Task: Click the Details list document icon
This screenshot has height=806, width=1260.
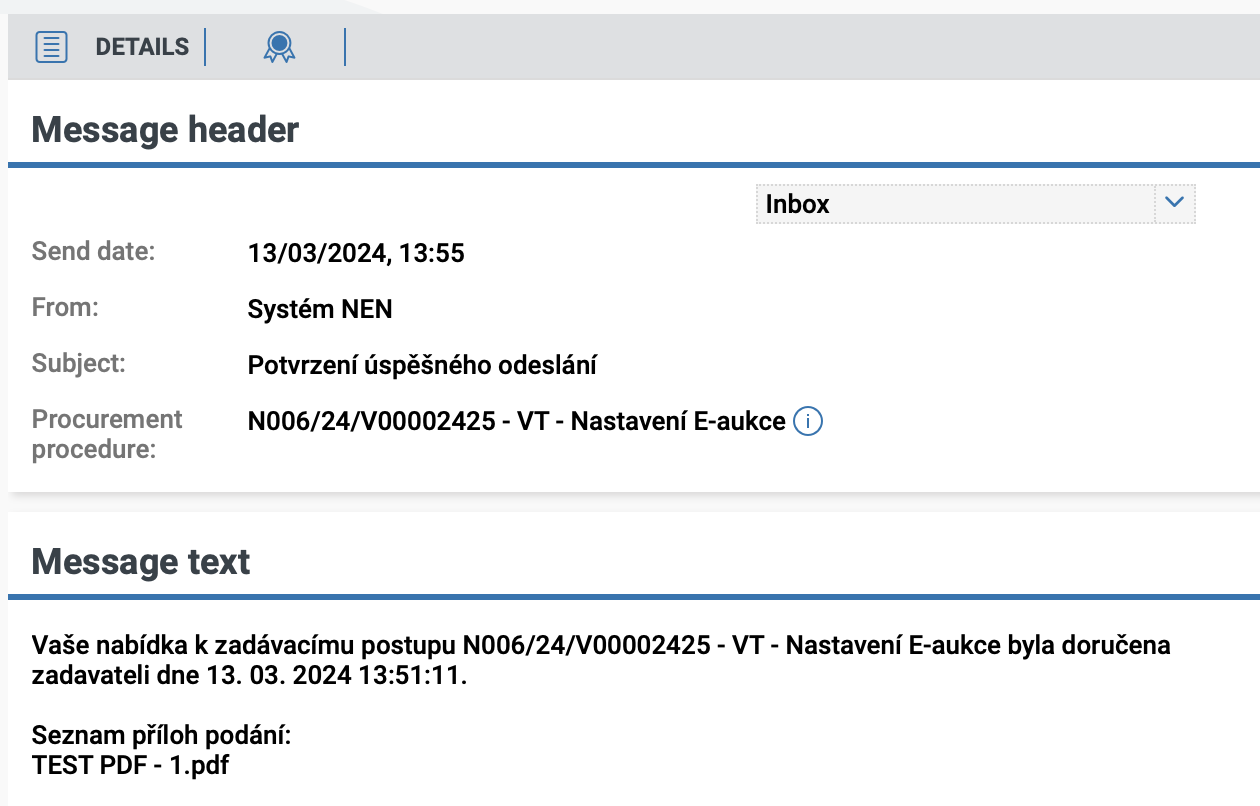Action: coord(51,47)
